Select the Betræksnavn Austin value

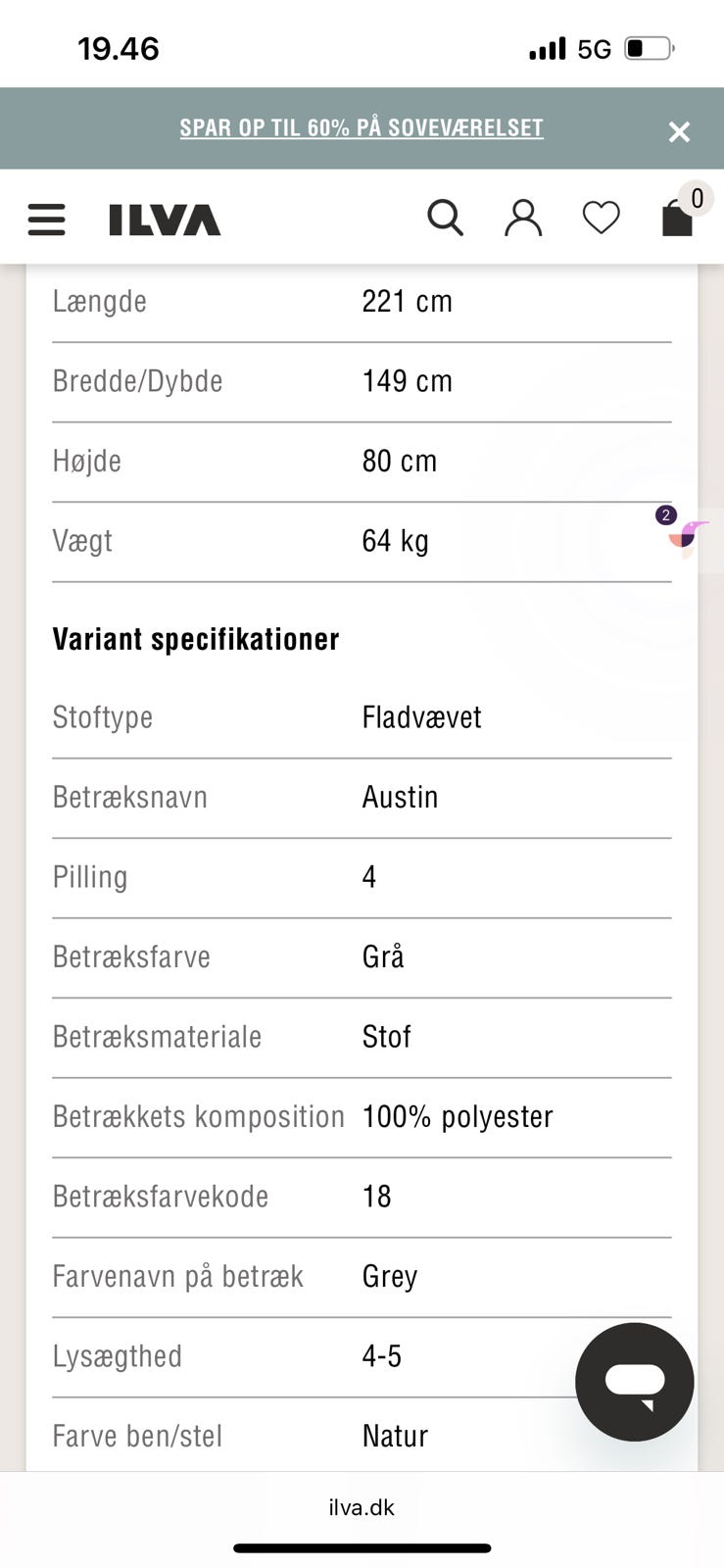click(x=400, y=797)
